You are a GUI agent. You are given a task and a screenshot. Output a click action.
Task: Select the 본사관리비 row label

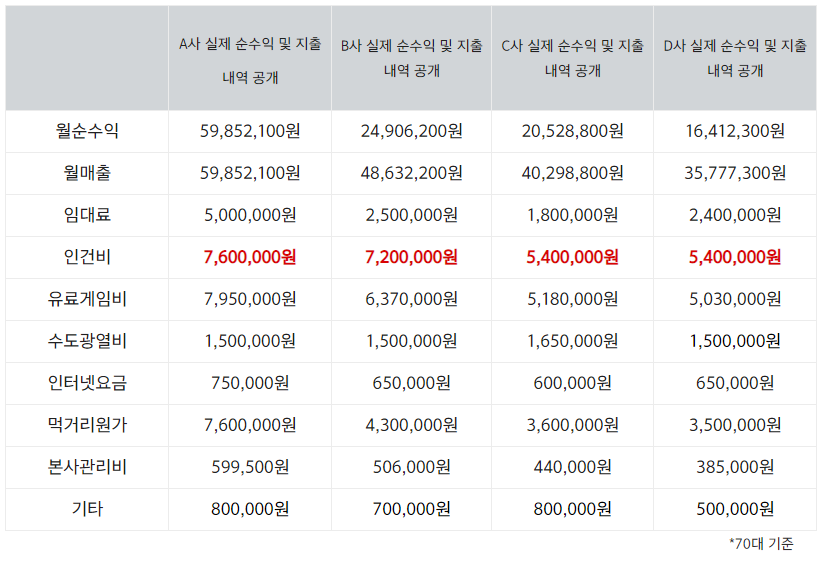(x=87, y=467)
